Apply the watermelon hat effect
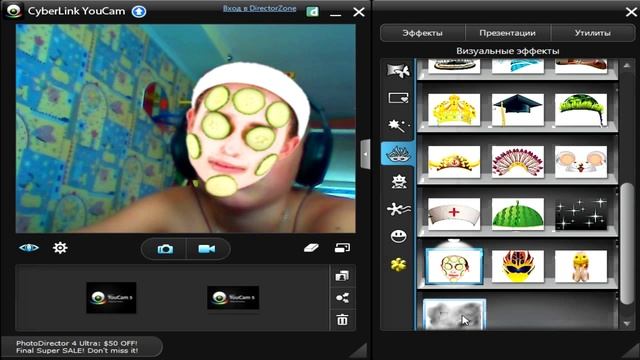 point(518,214)
